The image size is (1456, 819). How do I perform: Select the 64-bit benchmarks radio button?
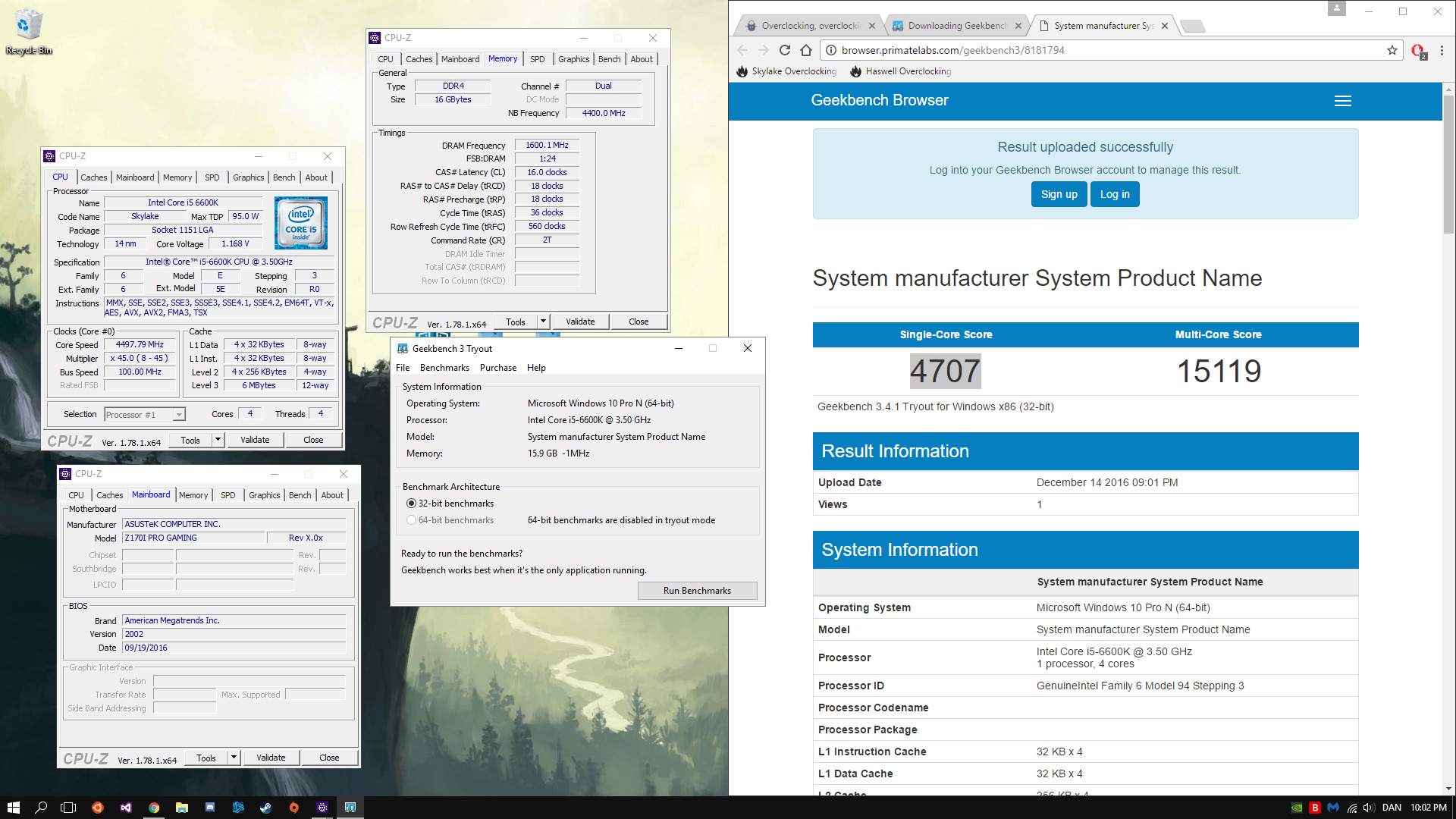411,520
